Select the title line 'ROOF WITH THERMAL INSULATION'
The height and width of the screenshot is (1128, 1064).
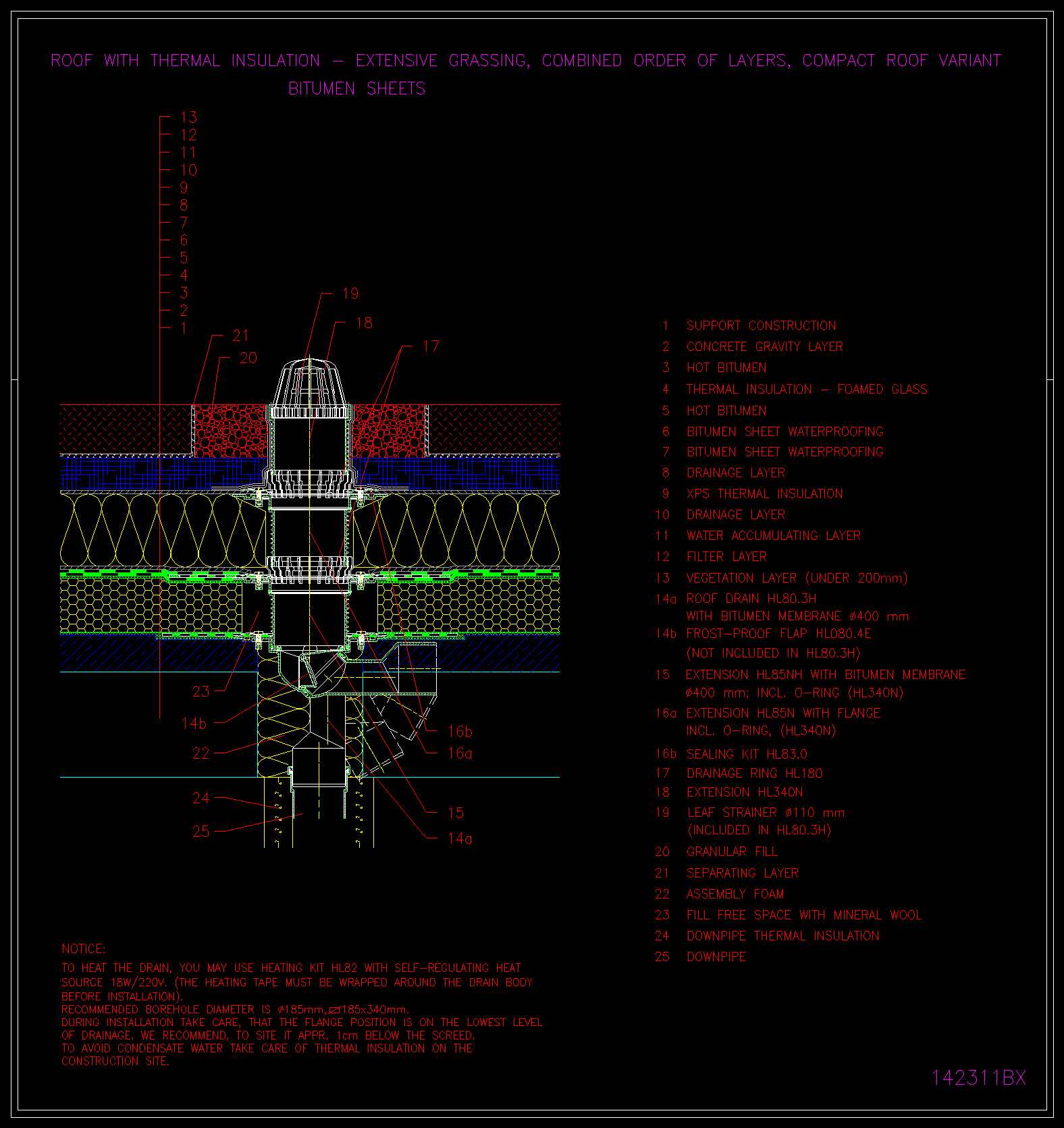click(186, 61)
